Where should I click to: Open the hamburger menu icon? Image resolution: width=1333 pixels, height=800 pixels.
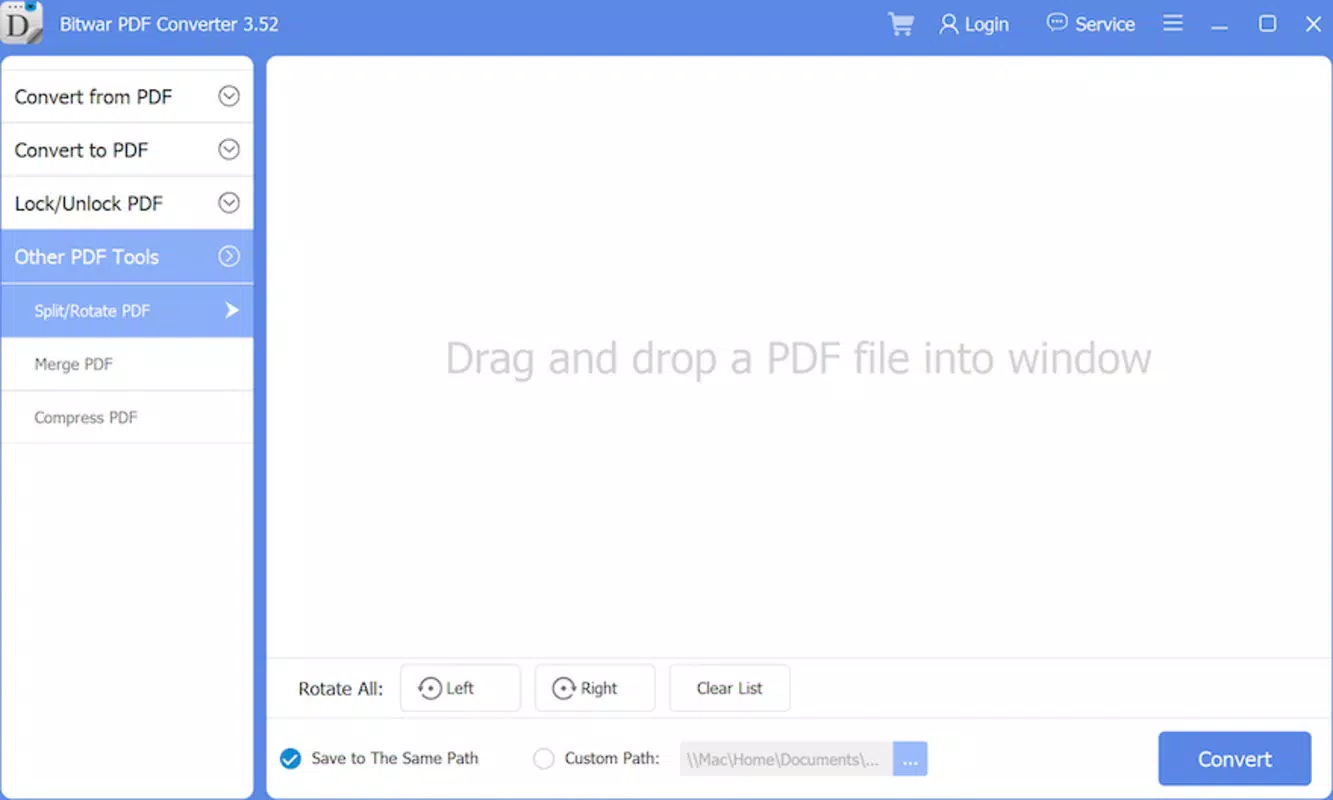click(x=1173, y=23)
